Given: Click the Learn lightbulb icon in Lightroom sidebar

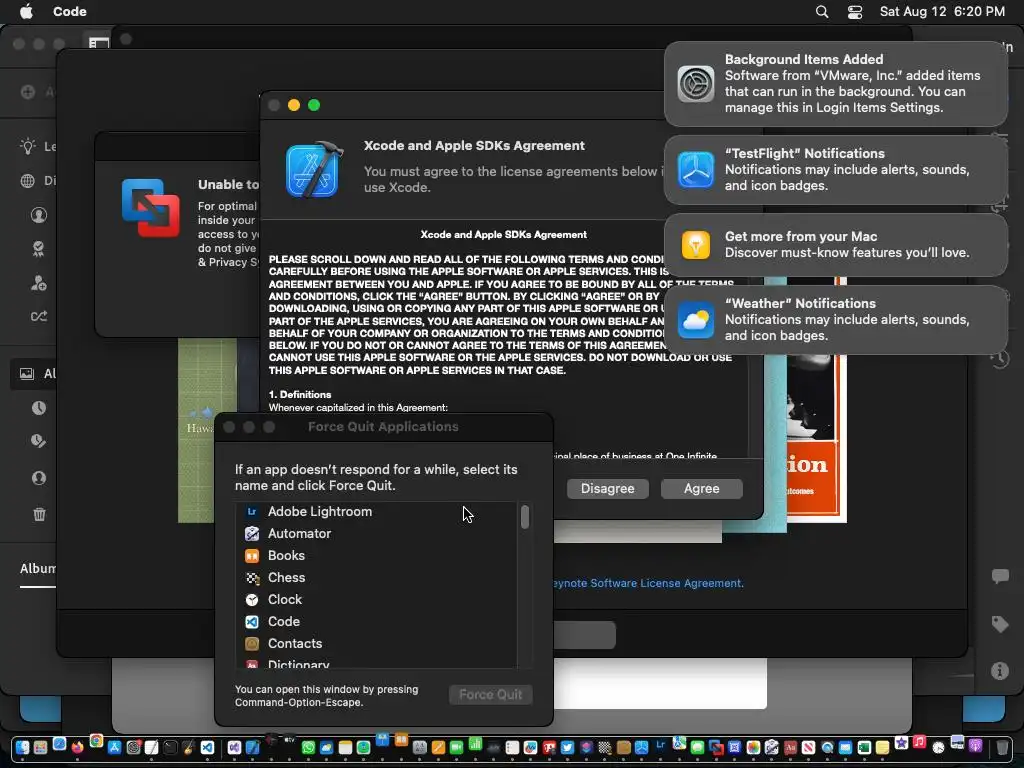Looking at the screenshot, I should [x=27, y=146].
